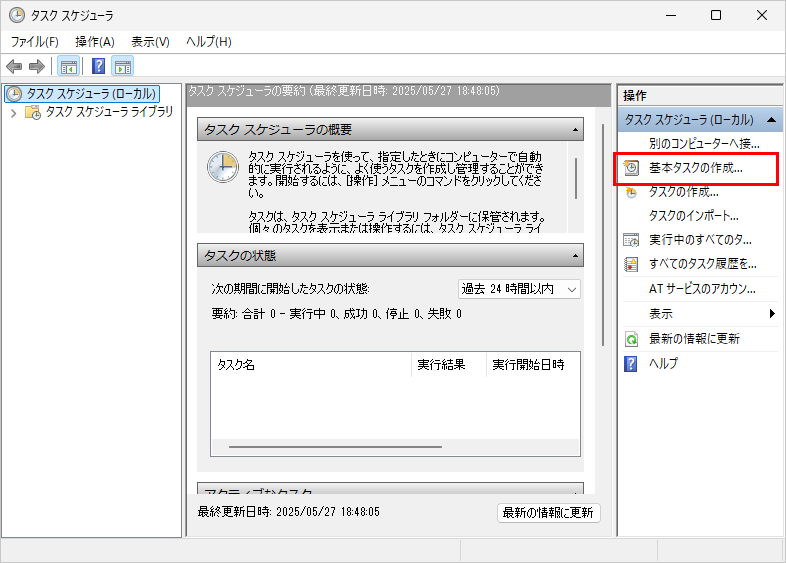The width and height of the screenshot is (786, 563).
Task: Open the 表示 submenu in actions pane
Action: click(771, 314)
